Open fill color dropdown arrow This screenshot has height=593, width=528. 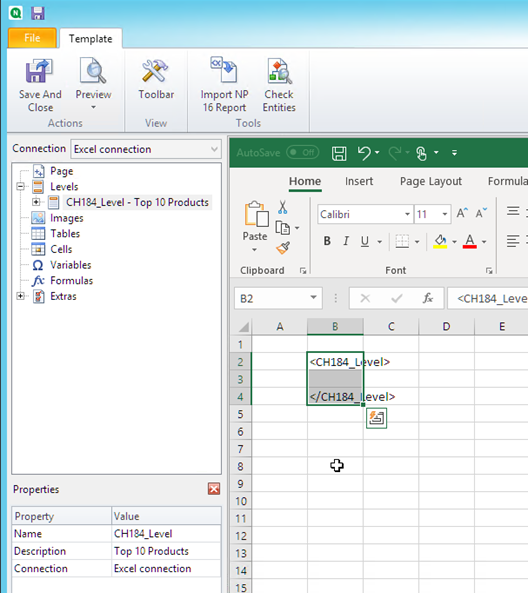(x=454, y=241)
